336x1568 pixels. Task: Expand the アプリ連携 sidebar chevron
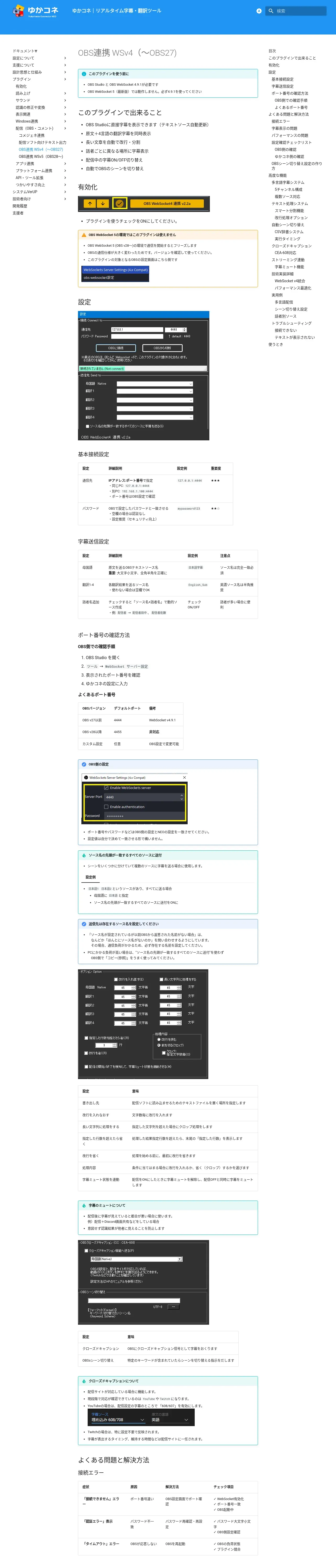click(65, 164)
